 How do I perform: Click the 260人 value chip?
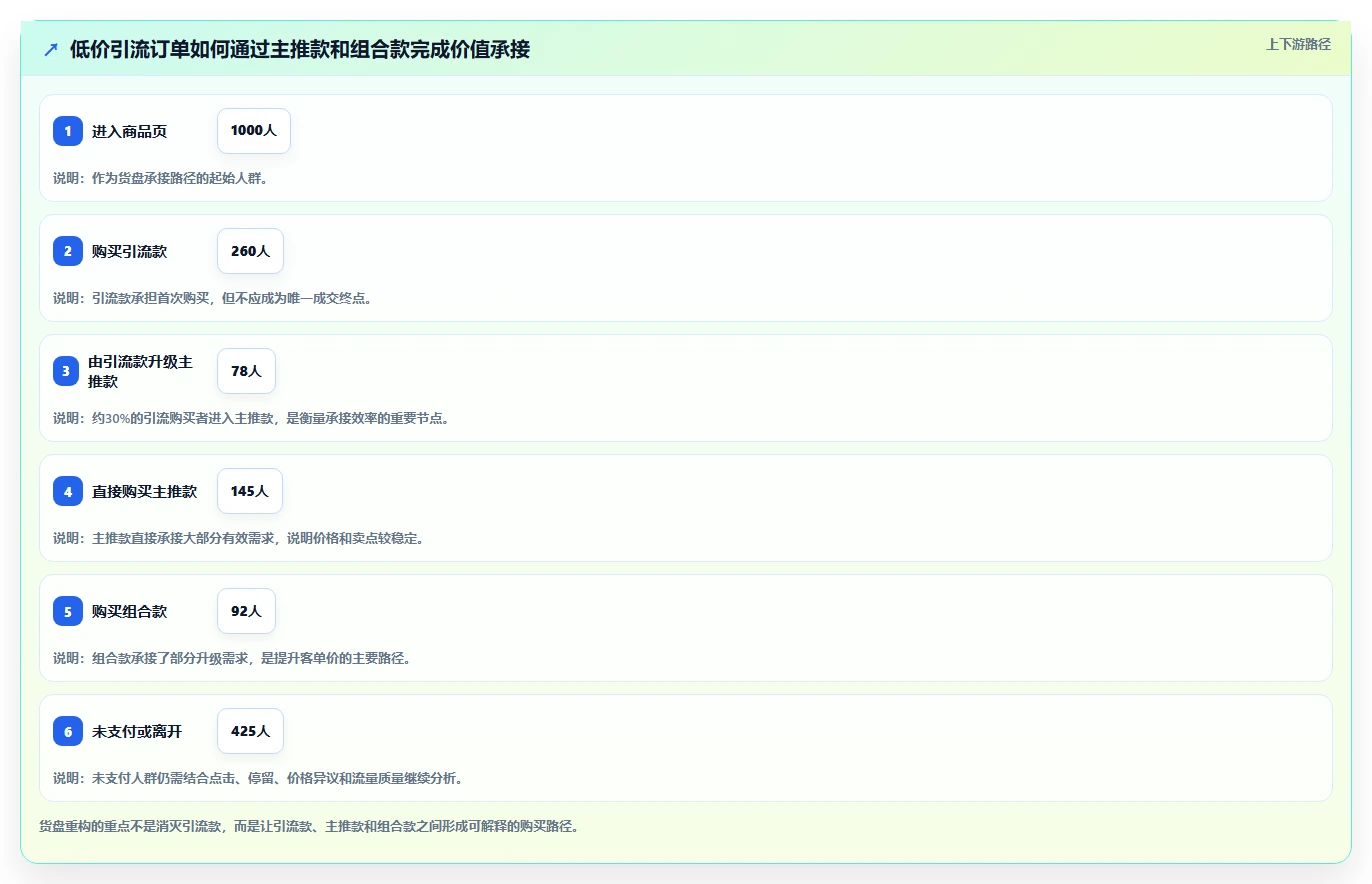point(250,251)
